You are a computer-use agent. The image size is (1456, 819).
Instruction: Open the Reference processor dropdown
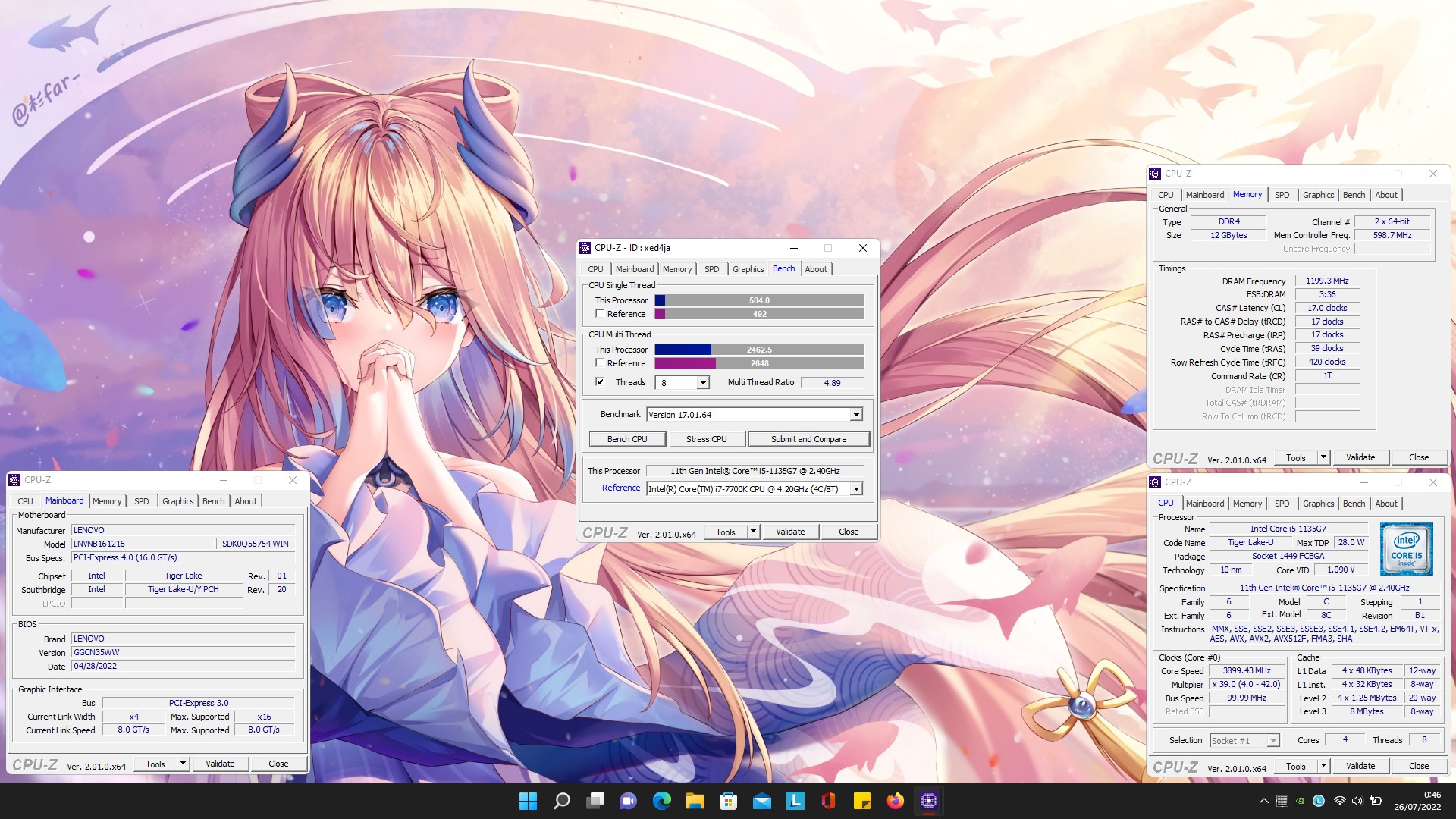(856, 489)
